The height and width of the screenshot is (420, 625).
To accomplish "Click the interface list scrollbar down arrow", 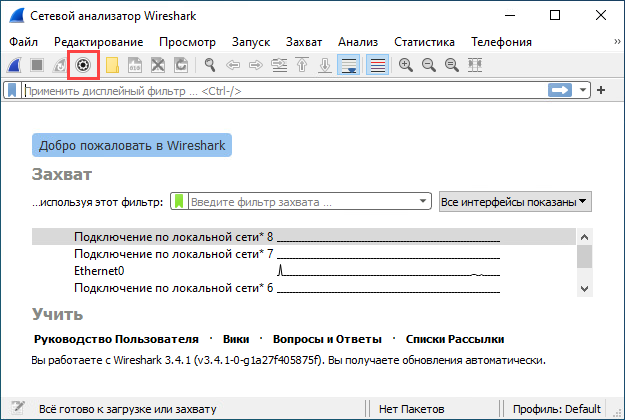I will (584, 288).
